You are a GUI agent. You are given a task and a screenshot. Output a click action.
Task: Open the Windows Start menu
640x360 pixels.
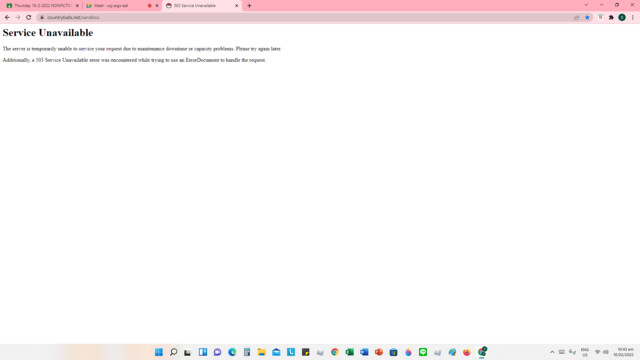(159, 352)
